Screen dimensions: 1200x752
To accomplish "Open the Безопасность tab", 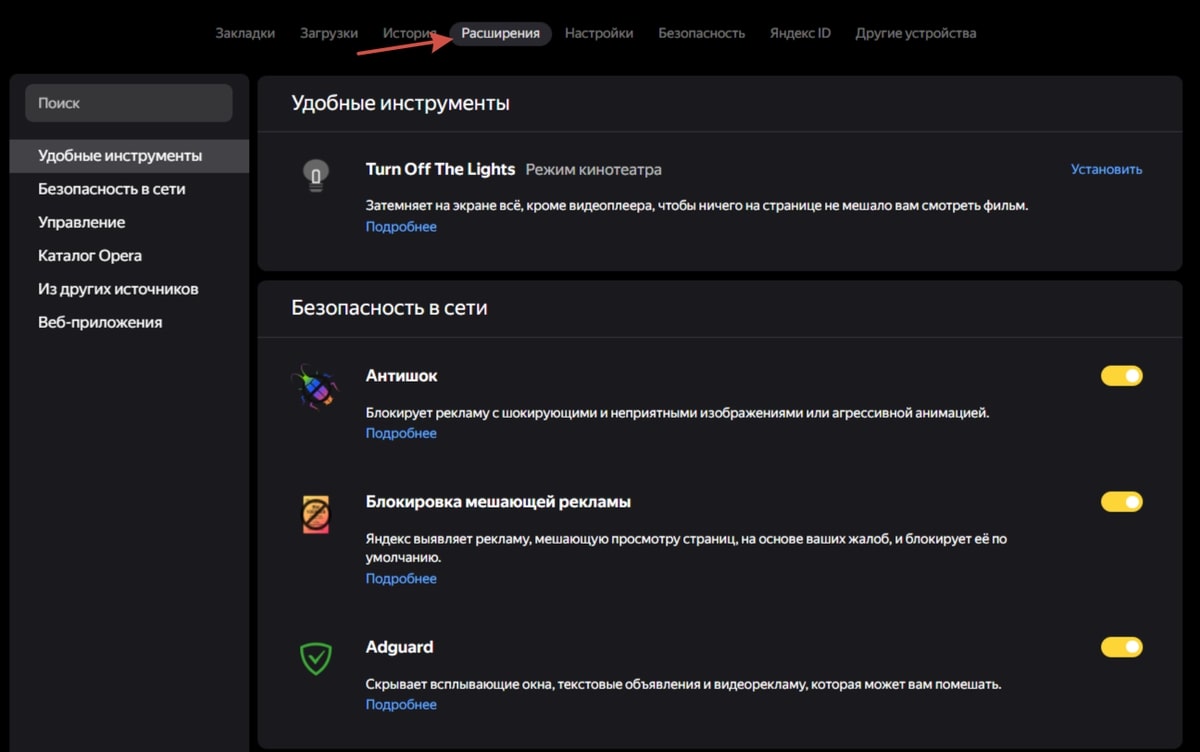I will pos(702,33).
